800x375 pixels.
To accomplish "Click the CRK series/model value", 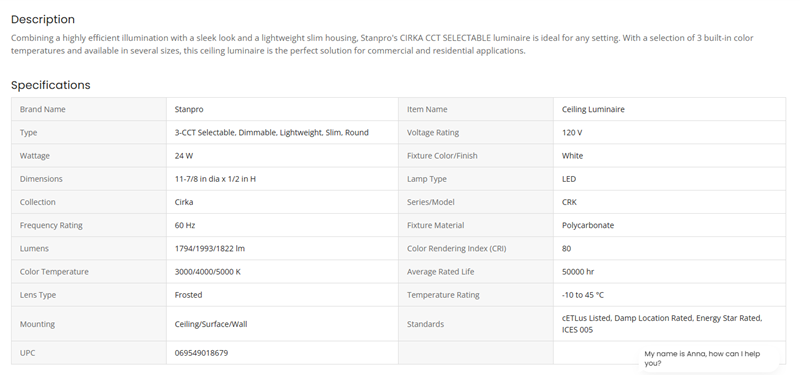I will pos(569,202).
